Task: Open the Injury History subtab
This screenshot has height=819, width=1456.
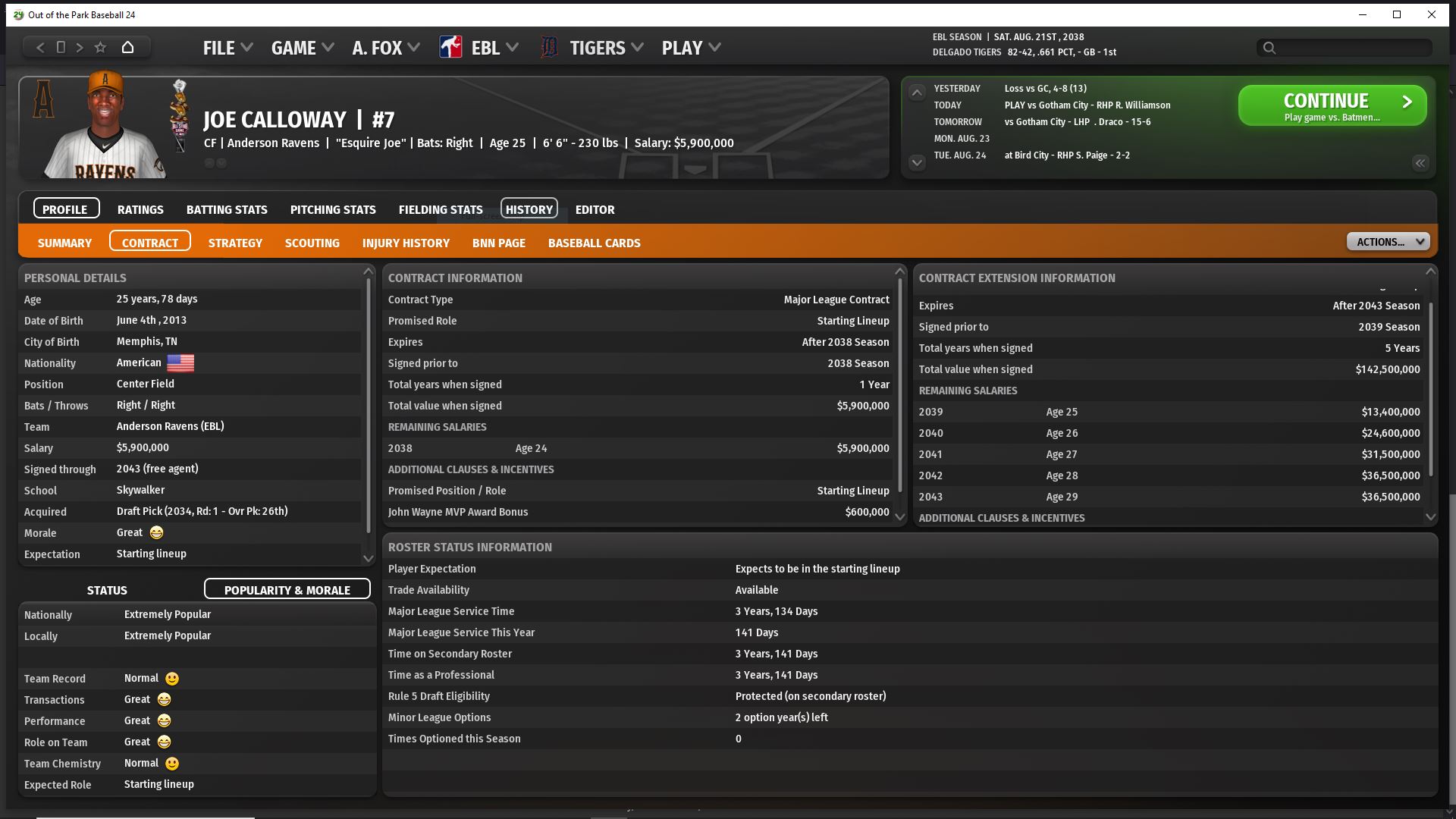Action: pyautogui.click(x=406, y=243)
